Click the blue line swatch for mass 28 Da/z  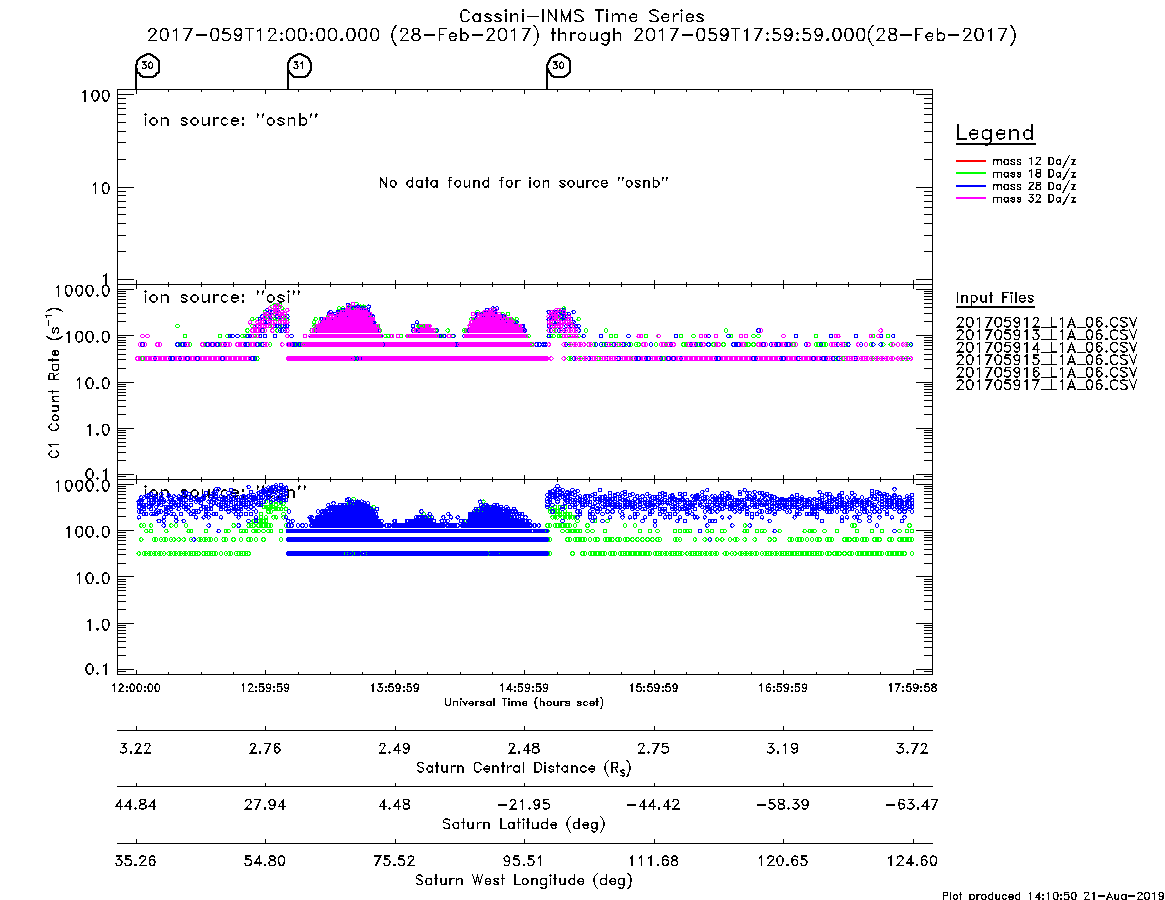pyautogui.click(x=971, y=187)
